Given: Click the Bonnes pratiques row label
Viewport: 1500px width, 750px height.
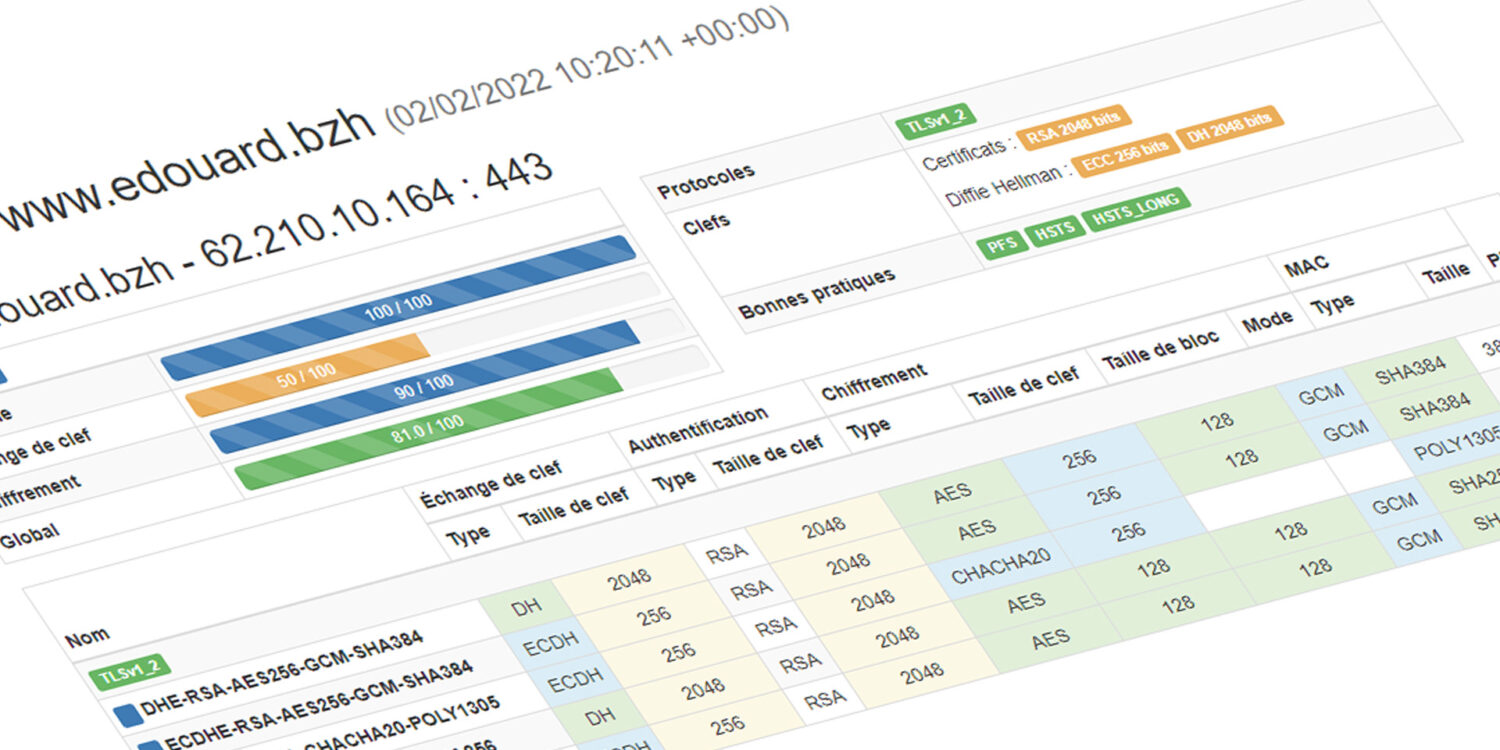Looking at the screenshot, I should tap(817, 293).
